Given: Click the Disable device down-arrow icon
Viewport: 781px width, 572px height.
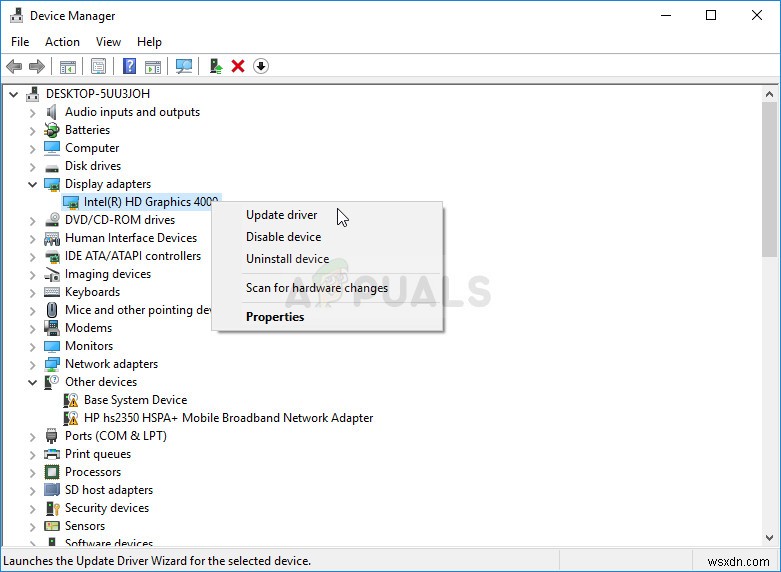Looking at the screenshot, I should click(x=261, y=66).
